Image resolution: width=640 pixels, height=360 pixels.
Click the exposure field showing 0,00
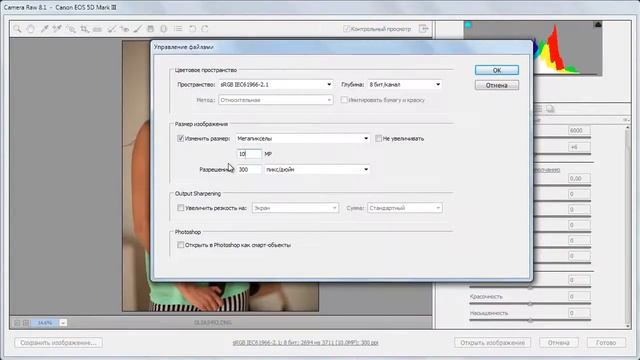579,178
